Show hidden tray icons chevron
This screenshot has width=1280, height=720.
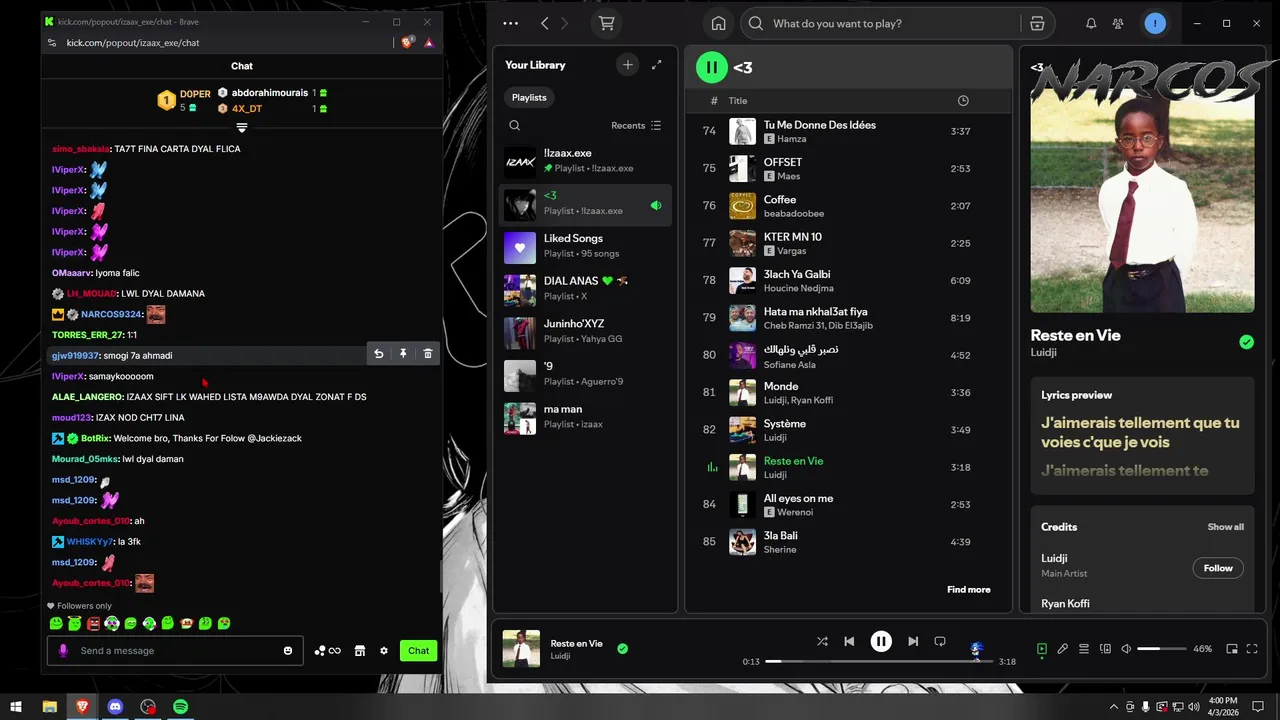pyautogui.click(x=1113, y=707)
